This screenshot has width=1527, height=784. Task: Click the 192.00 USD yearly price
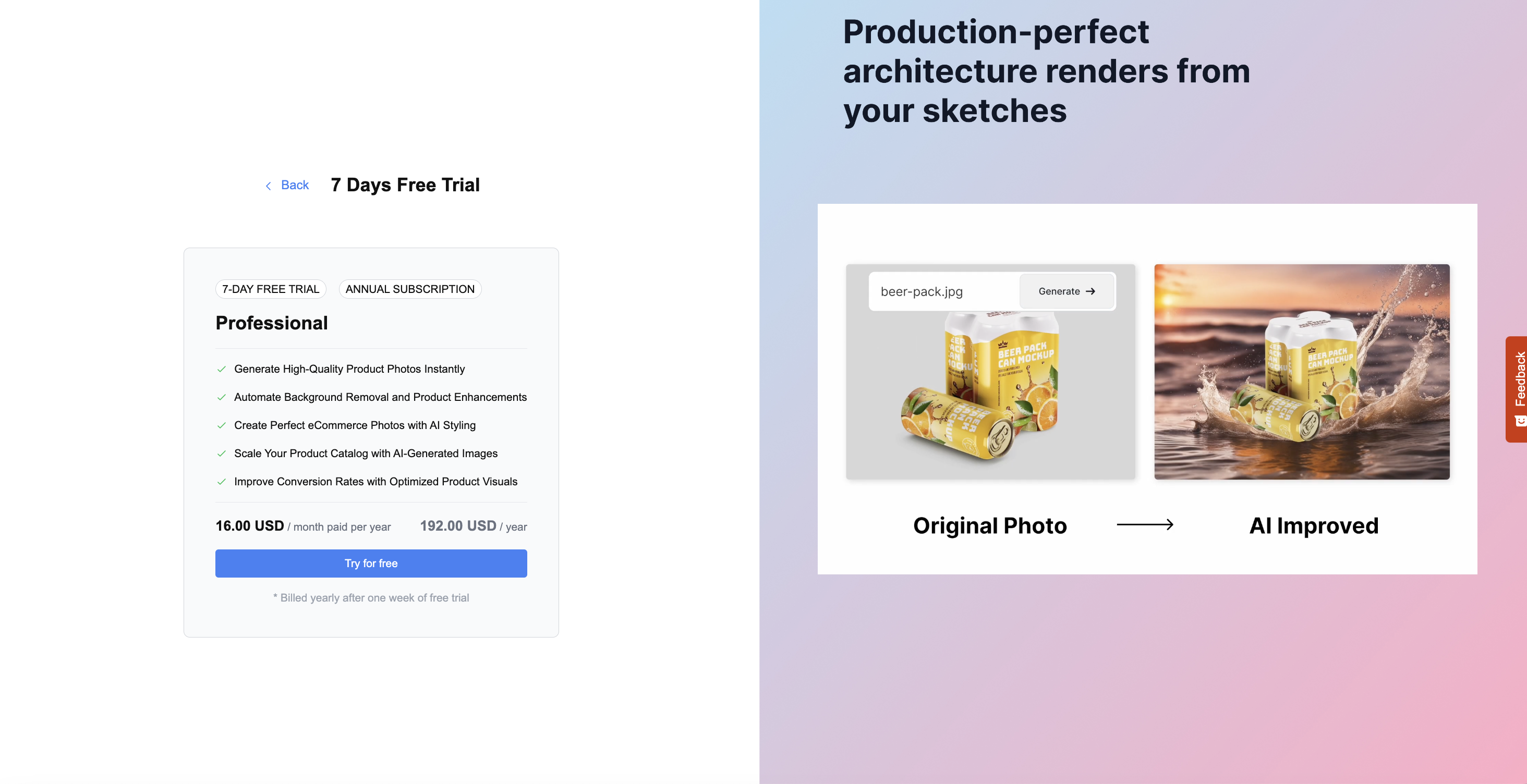tap(457, 525)
